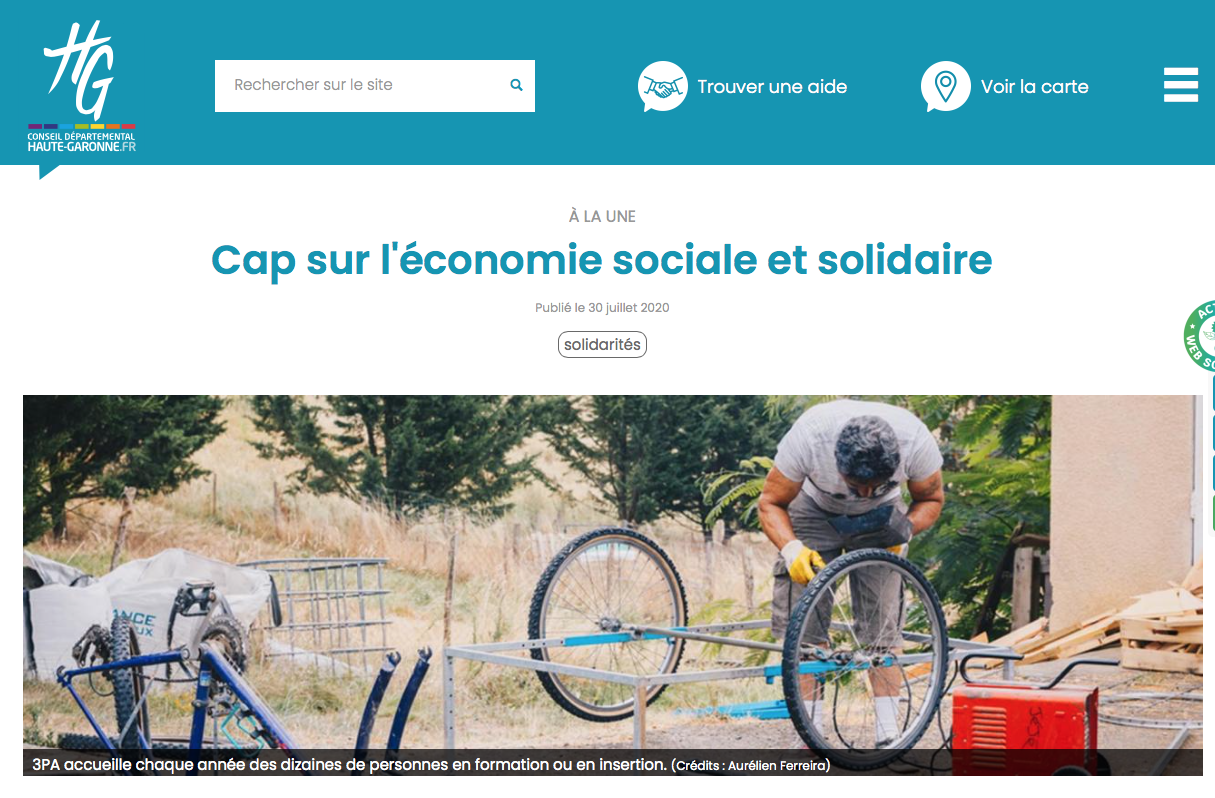Click the 'À LA UNE' category label
The image size is (1215, 798).
[x=602, y=216]
